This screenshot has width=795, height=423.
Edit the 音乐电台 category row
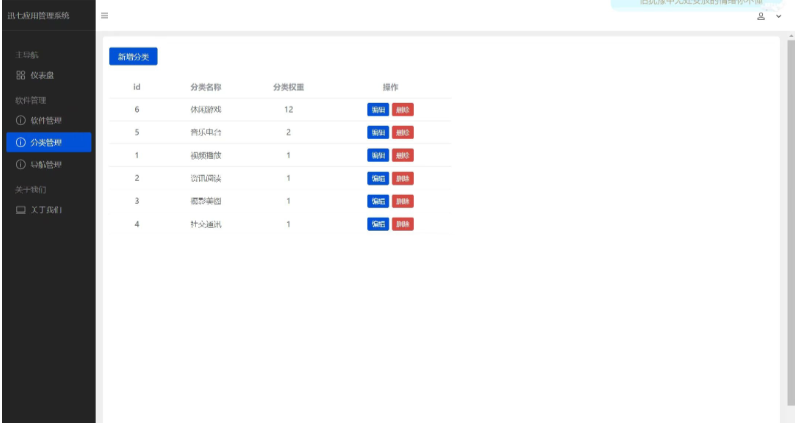click(378, 132)
